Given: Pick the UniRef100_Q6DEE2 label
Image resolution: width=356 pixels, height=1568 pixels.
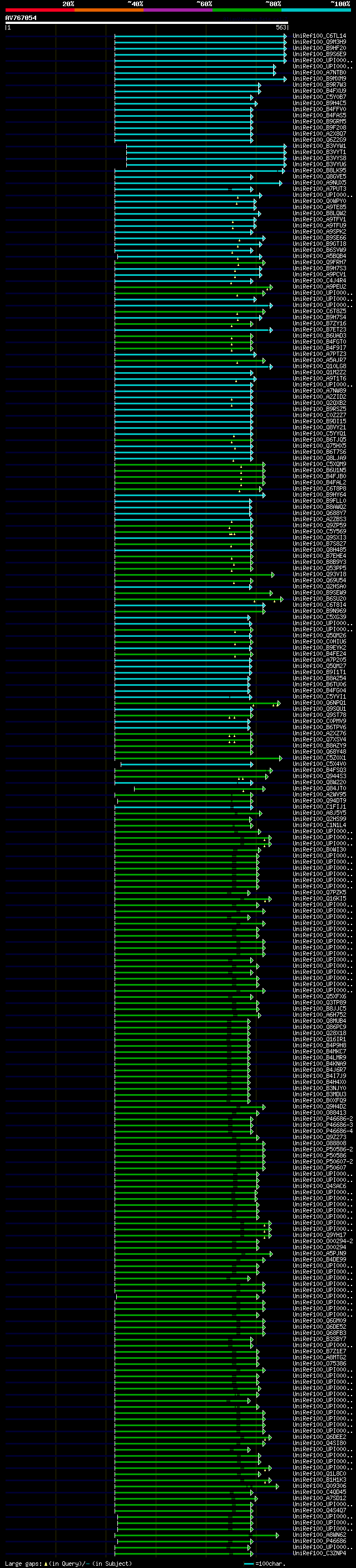Looking at the screenshot, I should pyautogui.click(x=319, y=1437).
